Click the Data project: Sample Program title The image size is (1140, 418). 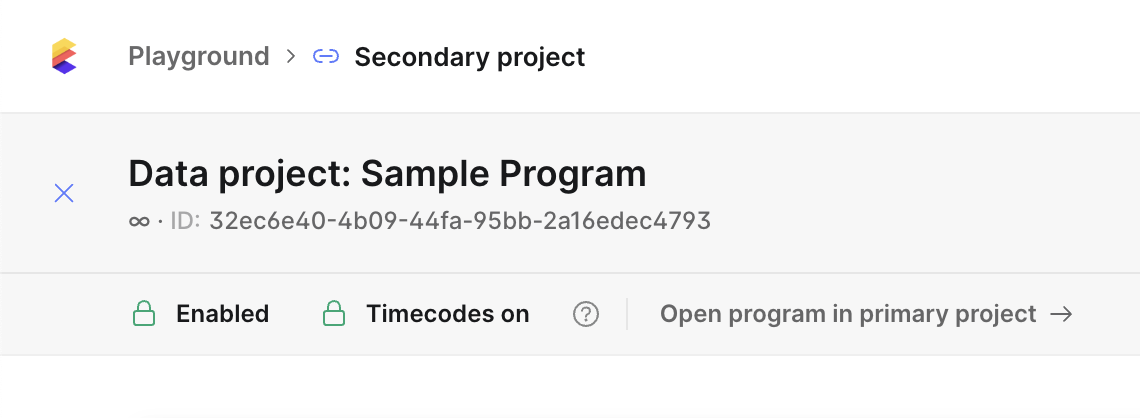click(388, 173)
